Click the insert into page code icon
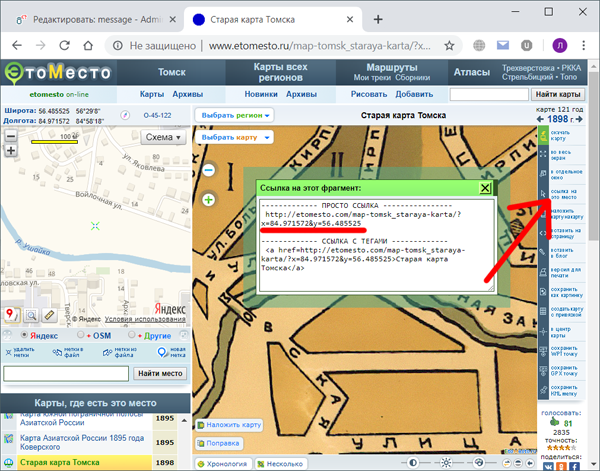The image size is (600, 471). (x=543, y=233)
